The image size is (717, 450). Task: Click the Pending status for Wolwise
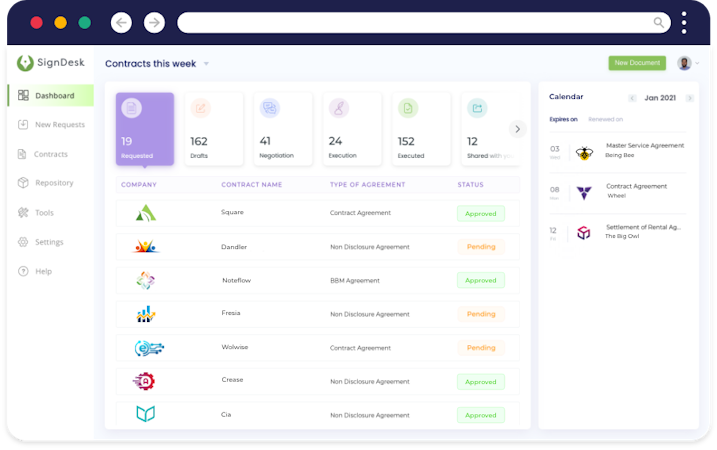(x=481, y=348)
